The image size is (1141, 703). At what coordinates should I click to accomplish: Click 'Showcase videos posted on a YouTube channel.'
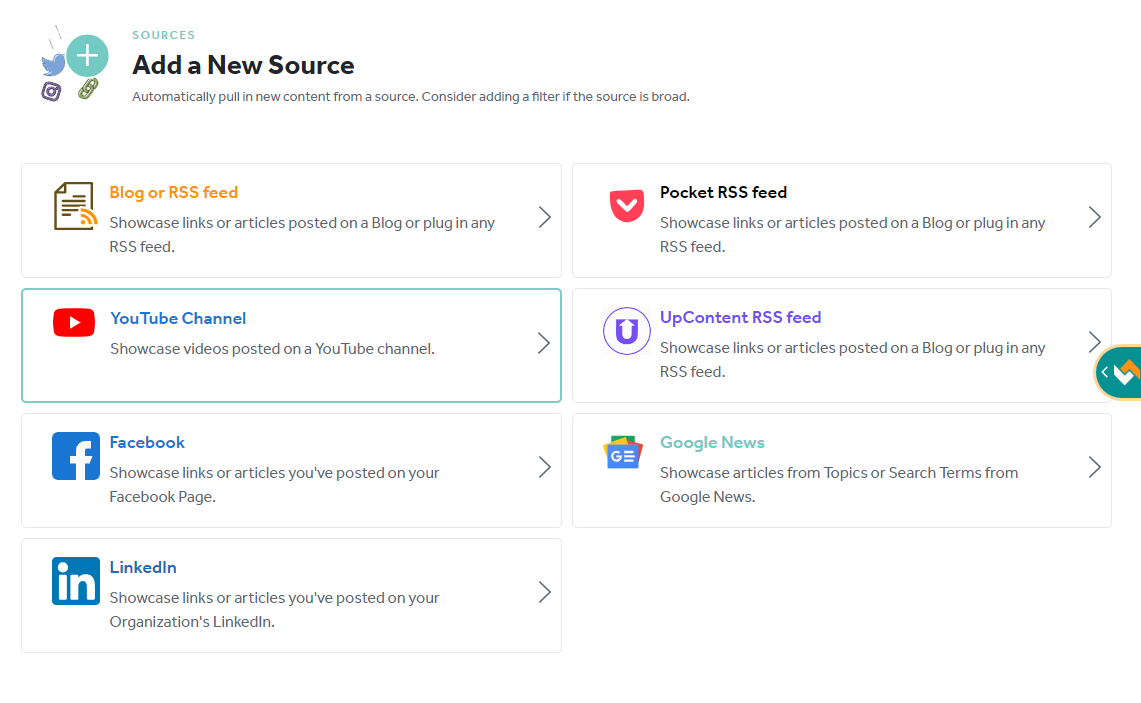pos(272,349)
